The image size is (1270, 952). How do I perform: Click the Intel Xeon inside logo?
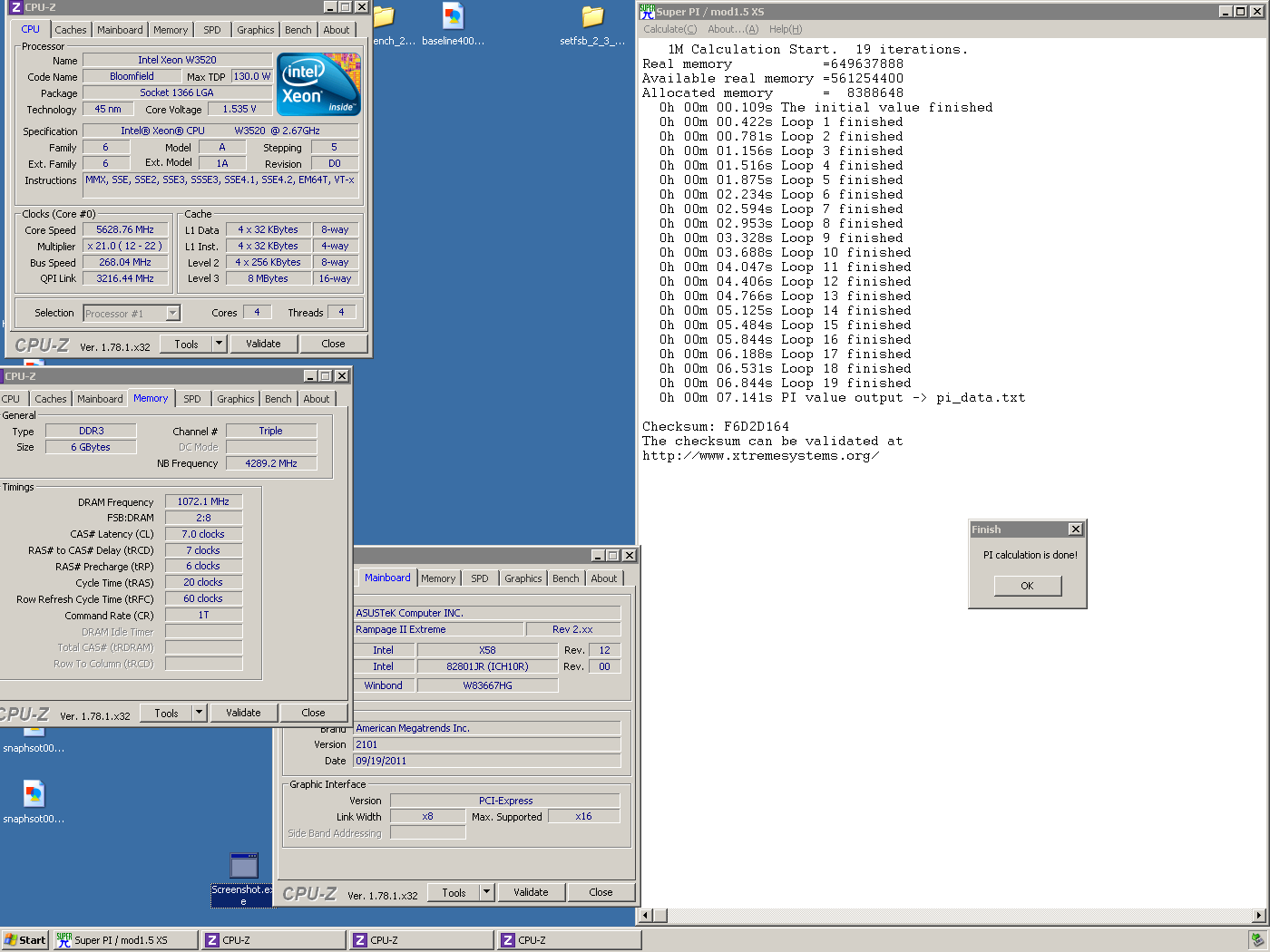[318, 84]
